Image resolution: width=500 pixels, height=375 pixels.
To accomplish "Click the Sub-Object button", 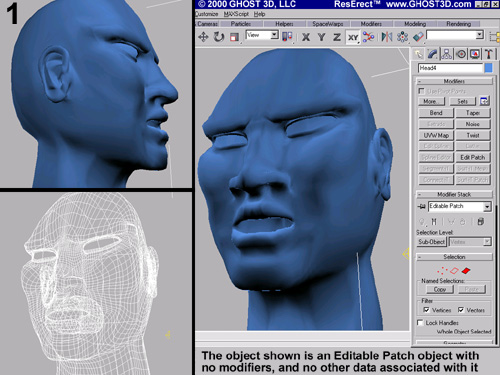I will 431,242.
